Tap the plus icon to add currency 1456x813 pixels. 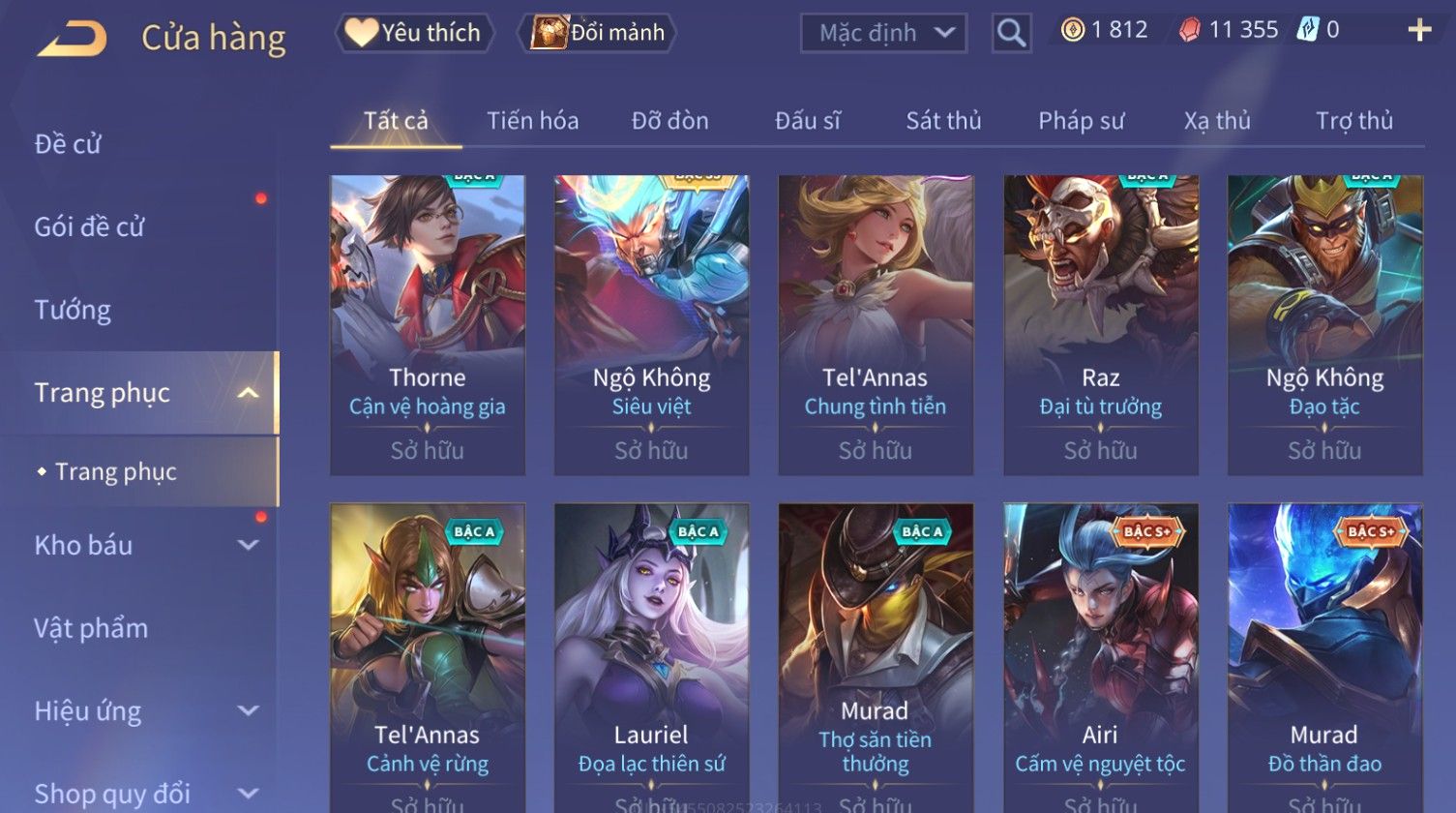click(1419, 30)
